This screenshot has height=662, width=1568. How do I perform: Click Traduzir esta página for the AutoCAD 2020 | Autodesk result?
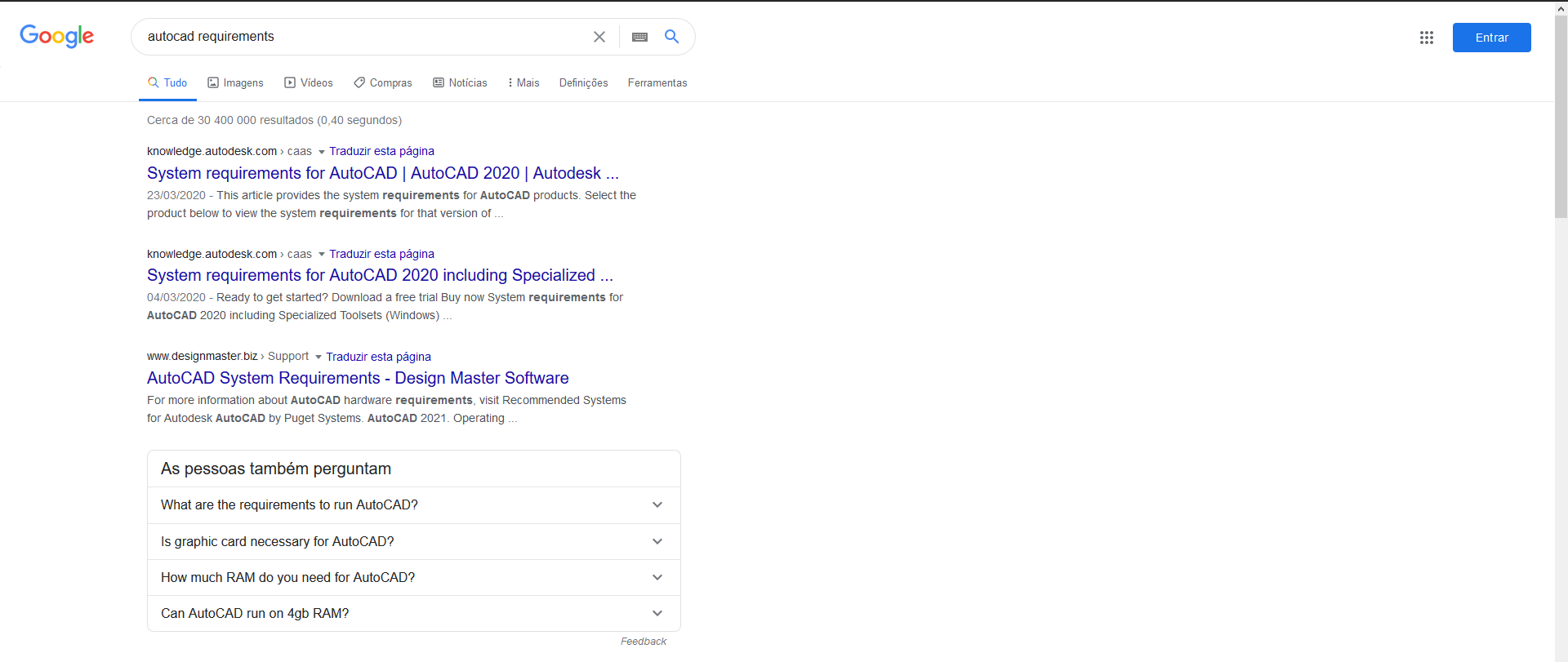coord(381,151)
